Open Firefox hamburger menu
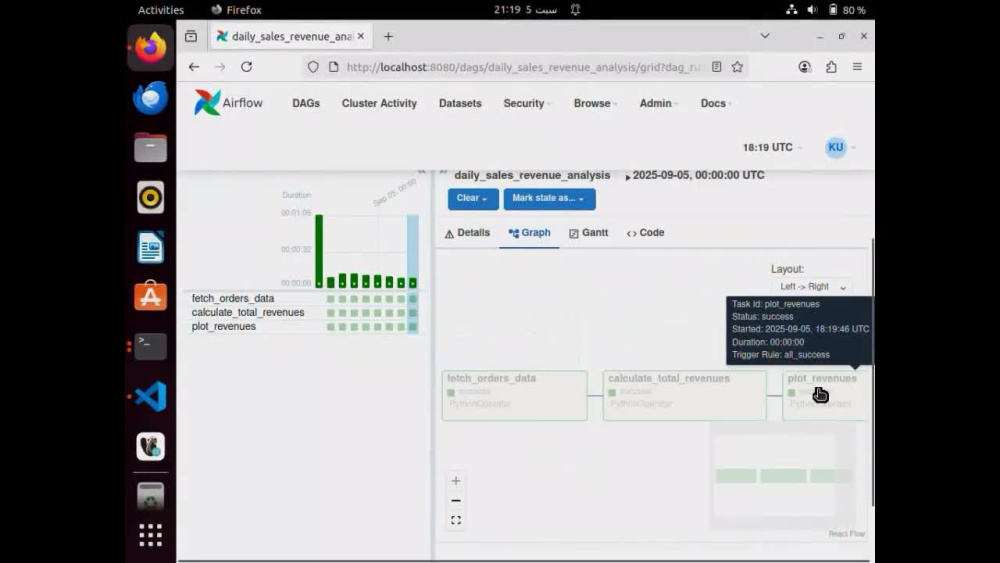Viewport: 1000px width, 563px height. (x=857, y=67)
